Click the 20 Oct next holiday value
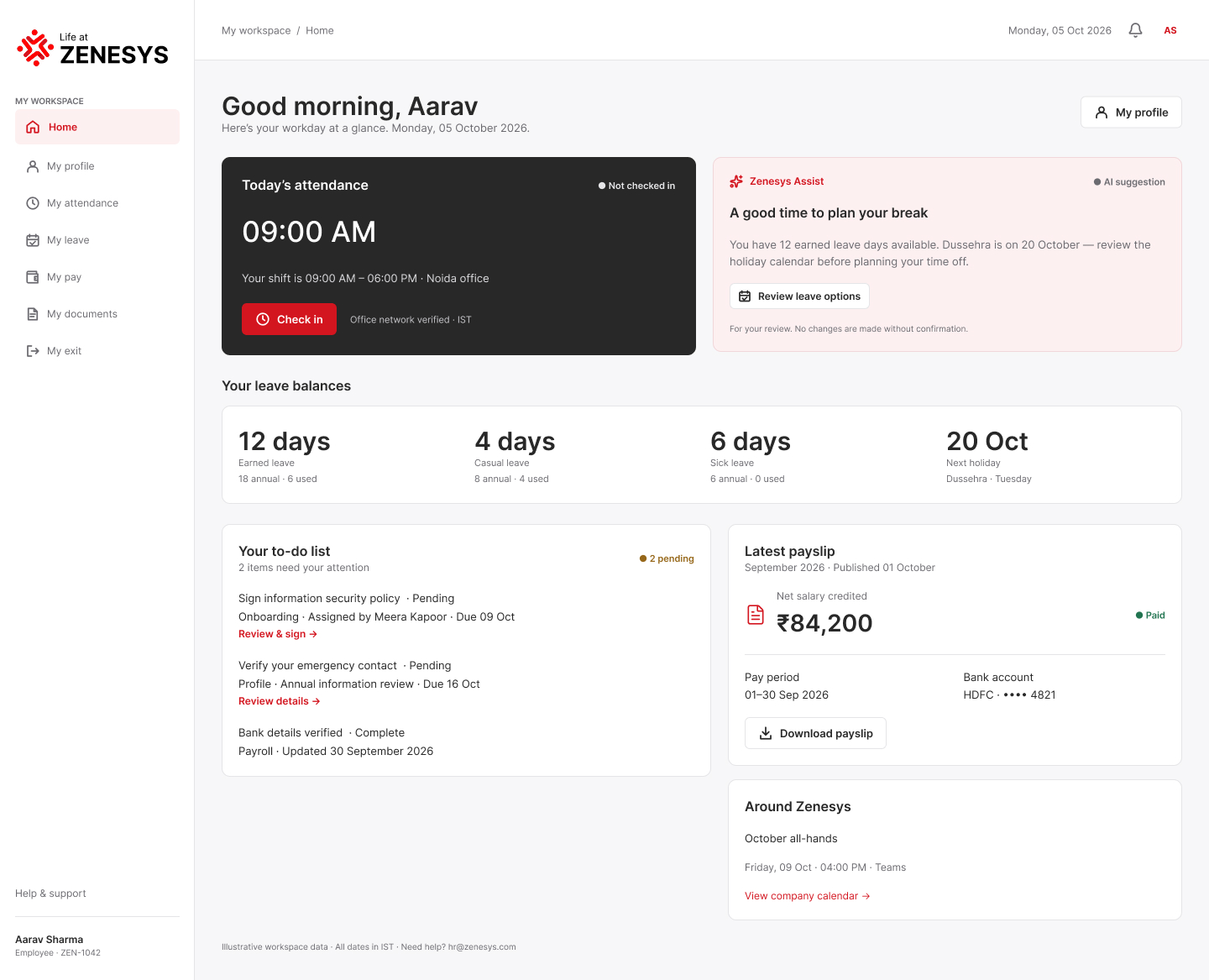The width and height of the screenshot is (1209, 980). click(x=987, y=441)
